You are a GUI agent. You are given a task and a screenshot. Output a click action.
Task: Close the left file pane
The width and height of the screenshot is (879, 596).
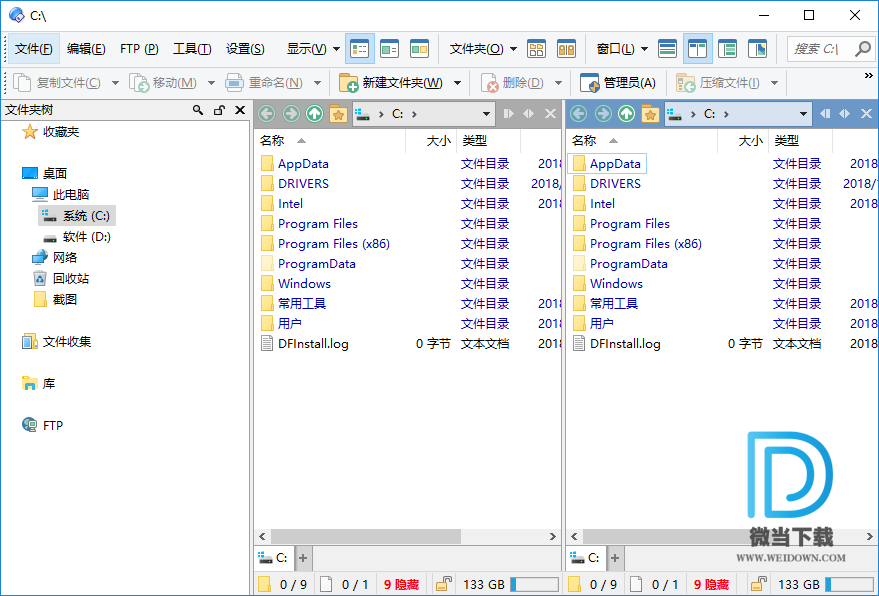click(550, 114)
